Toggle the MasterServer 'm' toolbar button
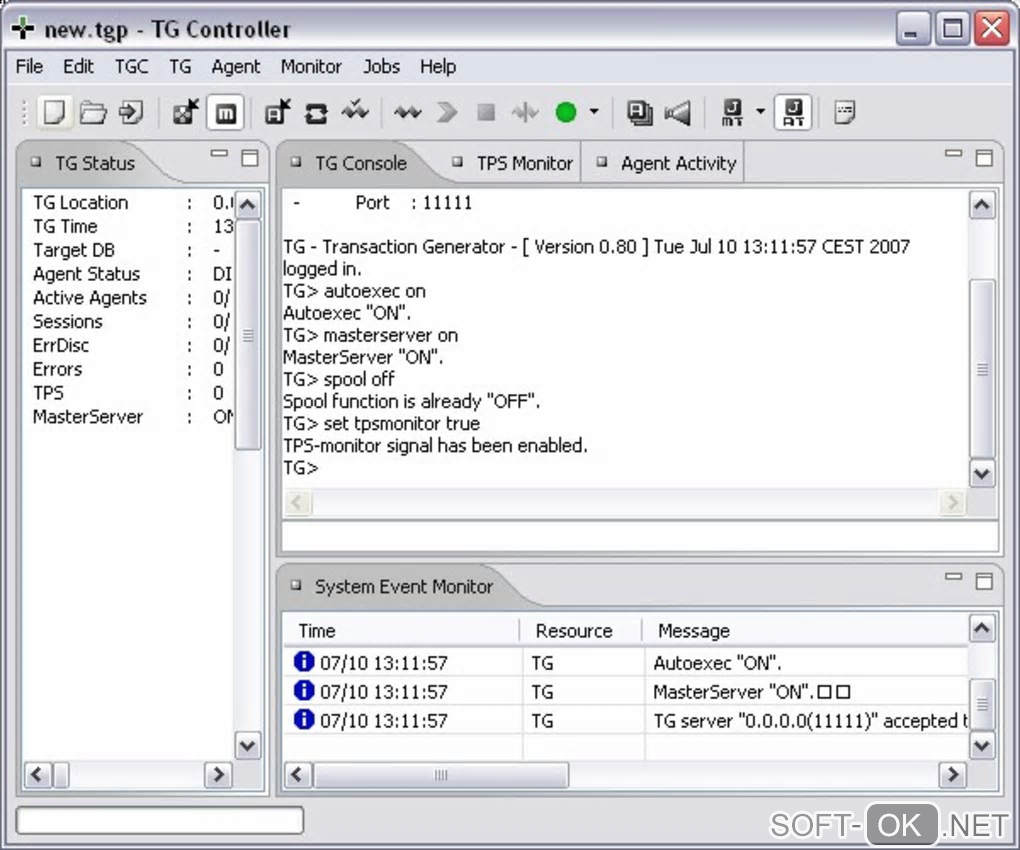The image size is (1020, 850). (225, 114)
